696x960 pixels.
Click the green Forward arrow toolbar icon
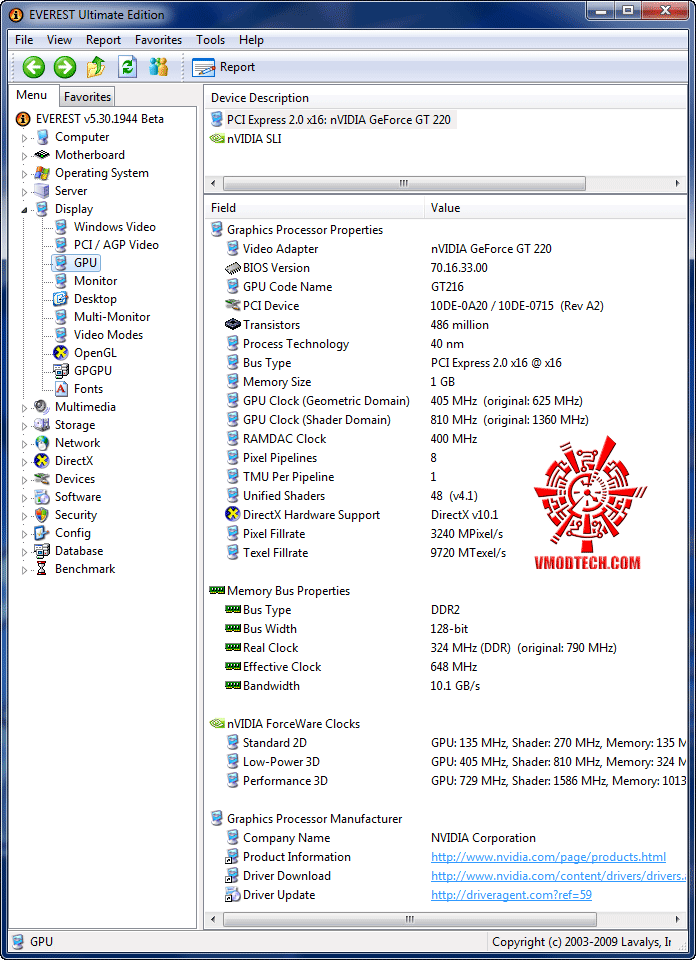tap(65, 67)
